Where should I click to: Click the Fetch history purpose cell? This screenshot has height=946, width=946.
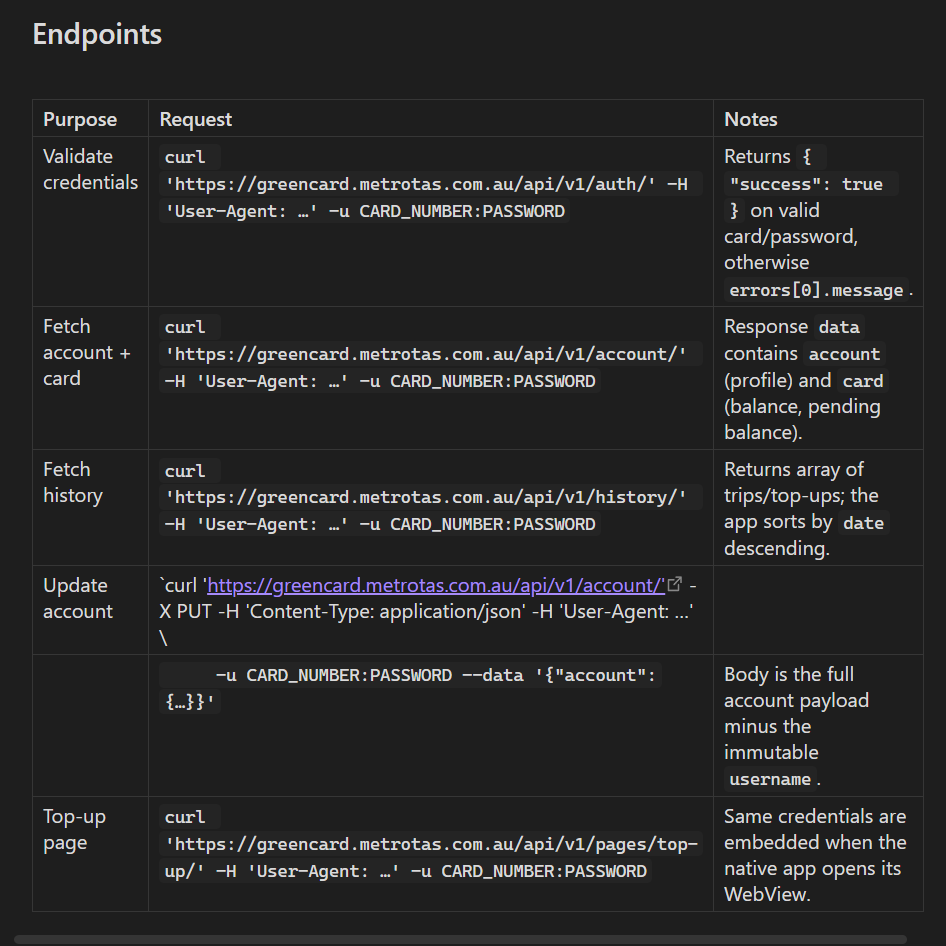pyautogui.click(x=73, y=482)
